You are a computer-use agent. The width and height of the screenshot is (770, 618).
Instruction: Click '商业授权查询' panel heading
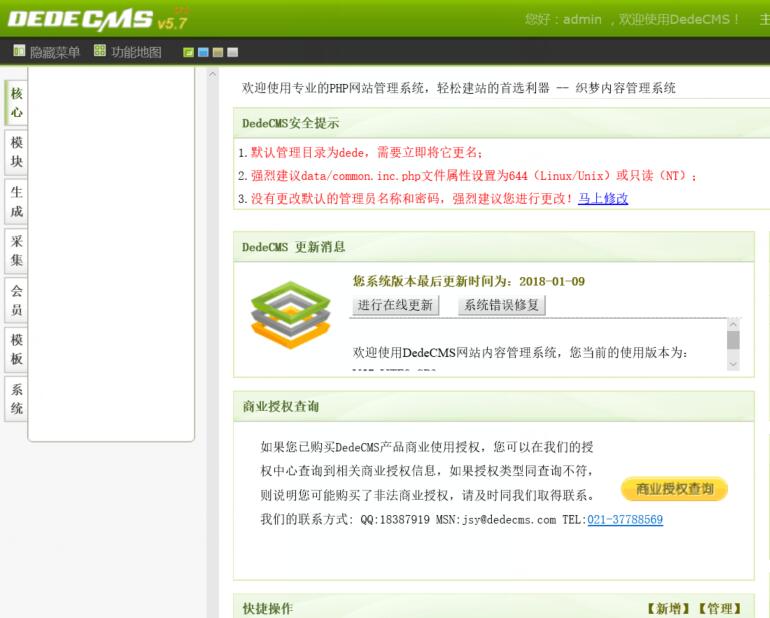(280, 406)
